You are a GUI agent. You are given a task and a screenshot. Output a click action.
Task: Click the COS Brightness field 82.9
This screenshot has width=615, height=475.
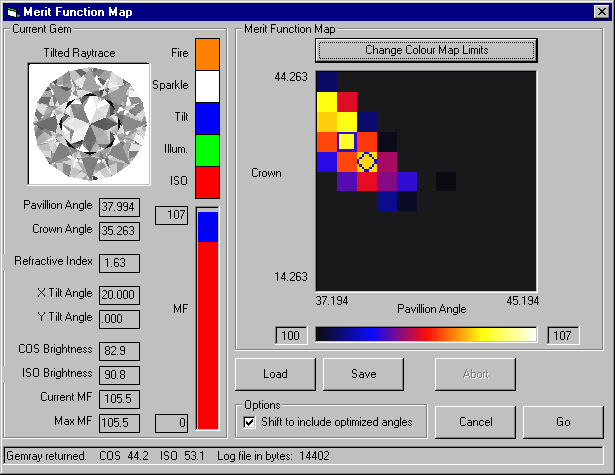(x=119, y=351)
